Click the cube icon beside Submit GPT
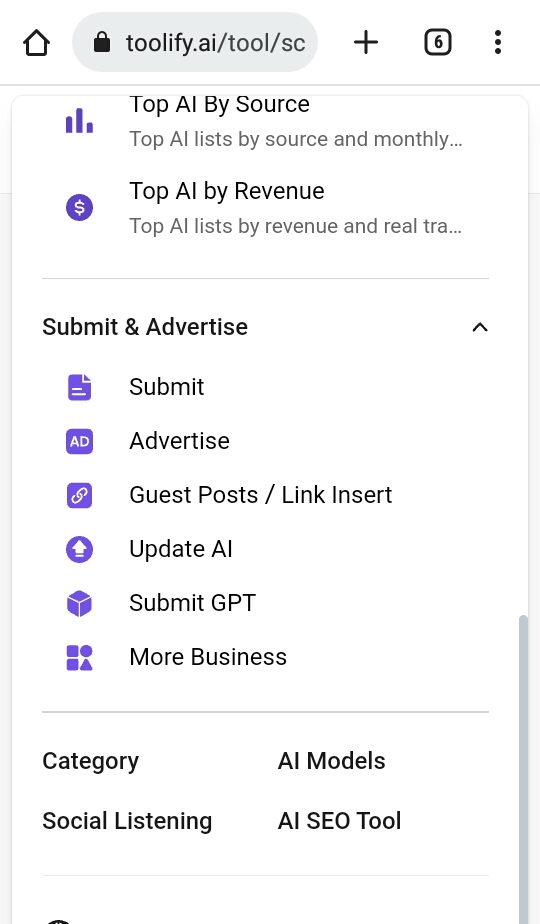This screenshot has height=924, width=540. tap(79, 603)
